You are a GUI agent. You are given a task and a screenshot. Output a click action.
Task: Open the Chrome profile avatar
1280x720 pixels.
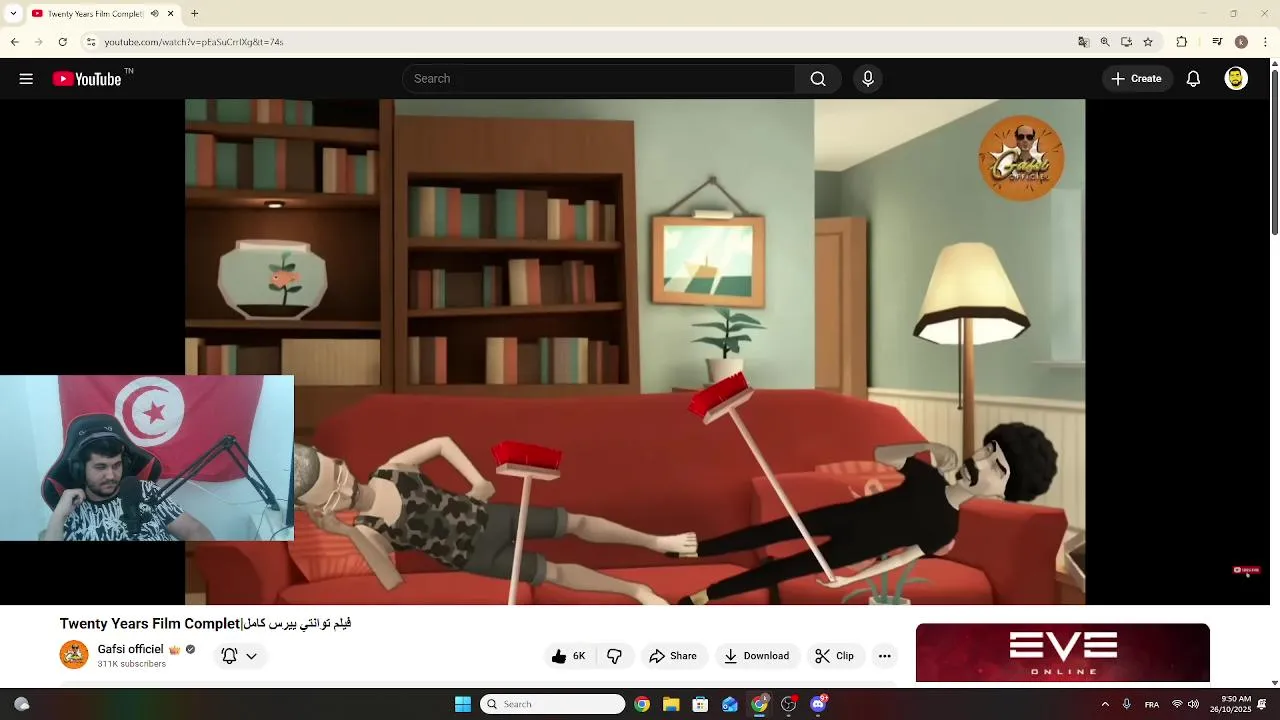1241,42
